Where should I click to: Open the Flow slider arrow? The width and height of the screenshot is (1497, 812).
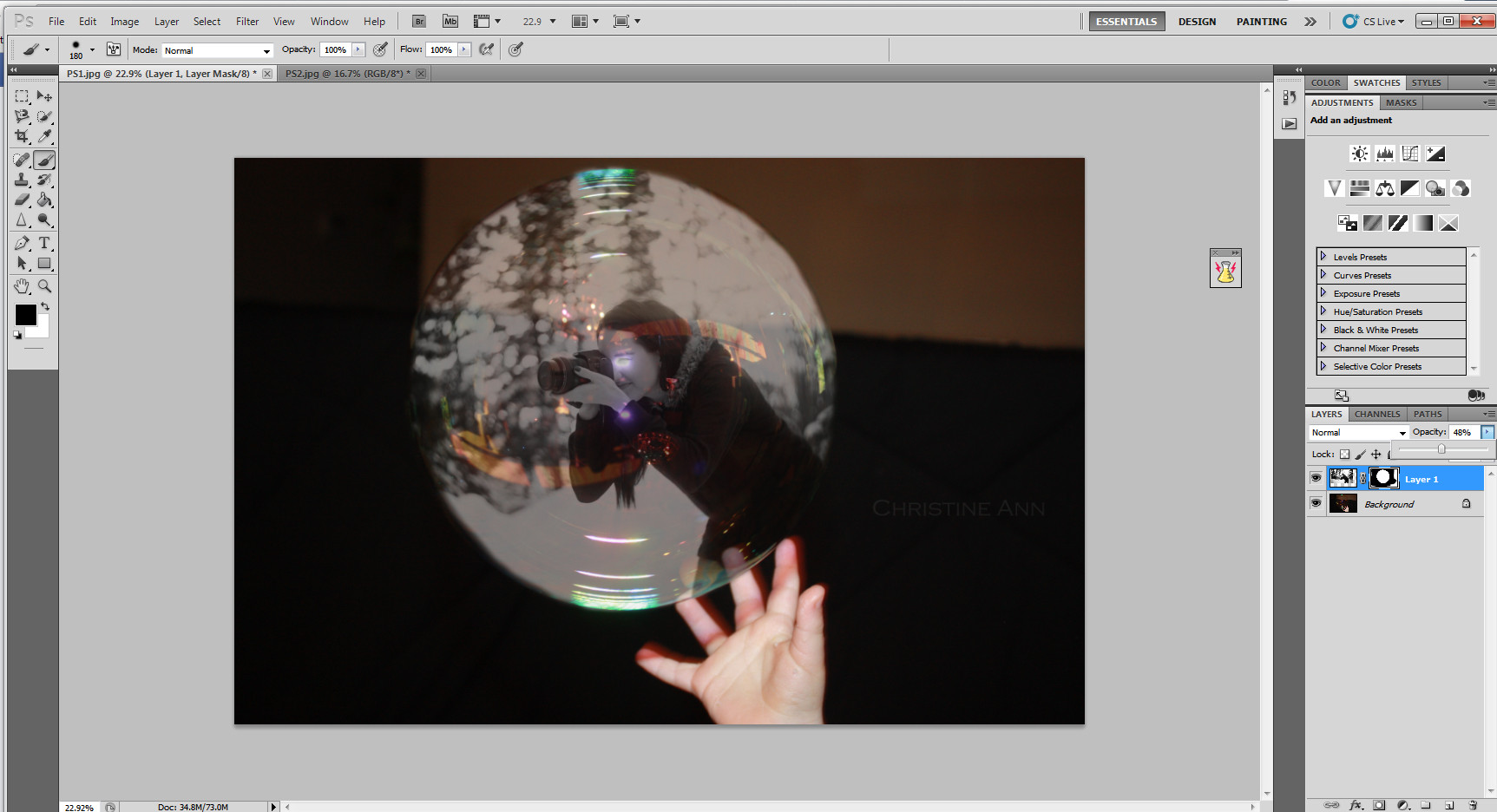click(464, 49)
